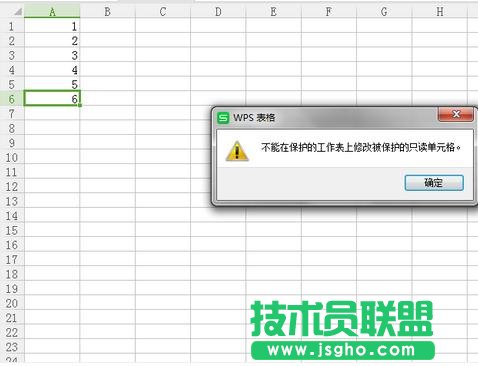
Task: Select row 18 header
Action: [12, 274]
